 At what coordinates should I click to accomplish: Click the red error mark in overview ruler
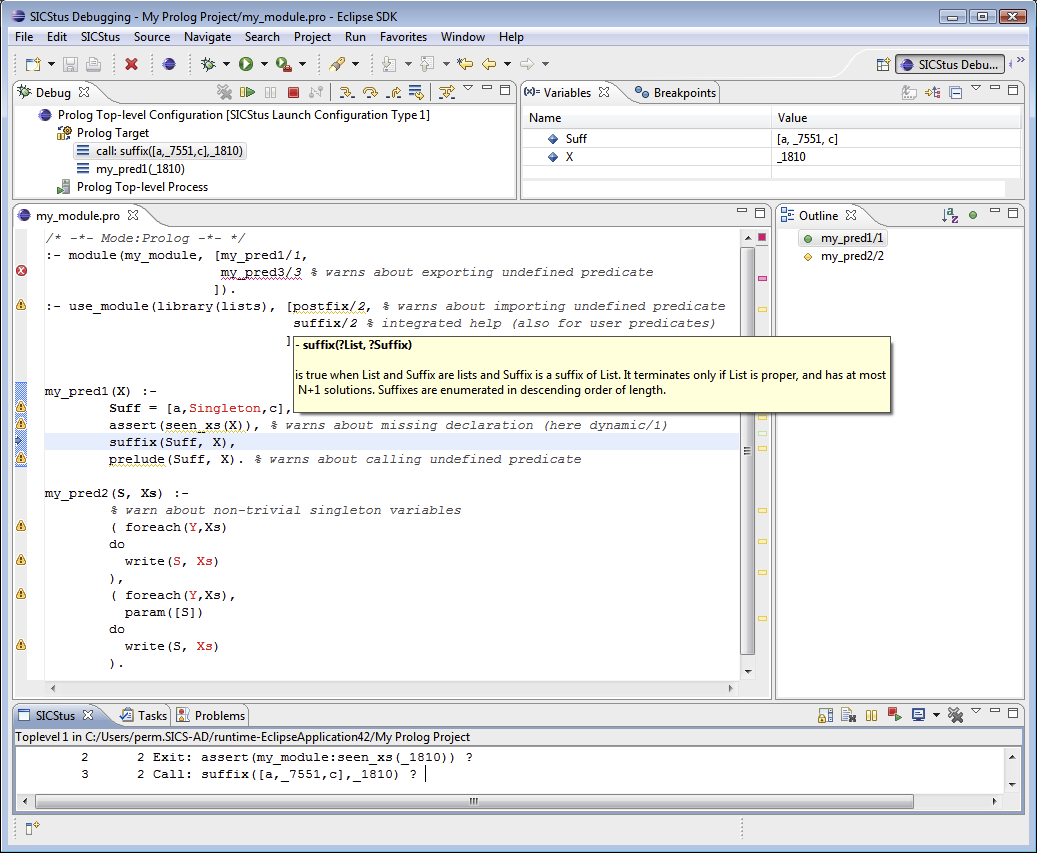pyautogui.click(x=762, y=278)
